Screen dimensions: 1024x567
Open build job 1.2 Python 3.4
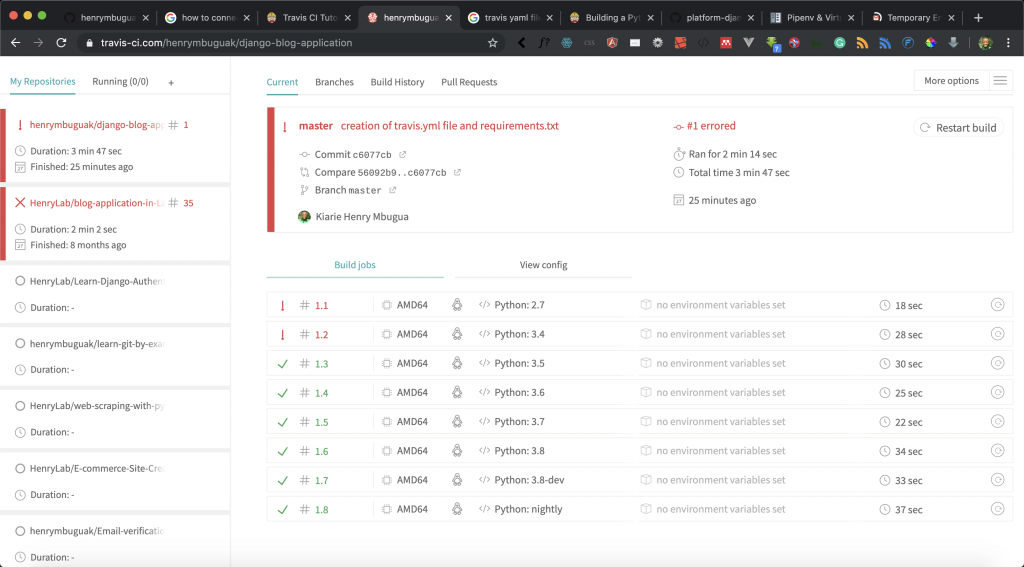tap(639, 334)
